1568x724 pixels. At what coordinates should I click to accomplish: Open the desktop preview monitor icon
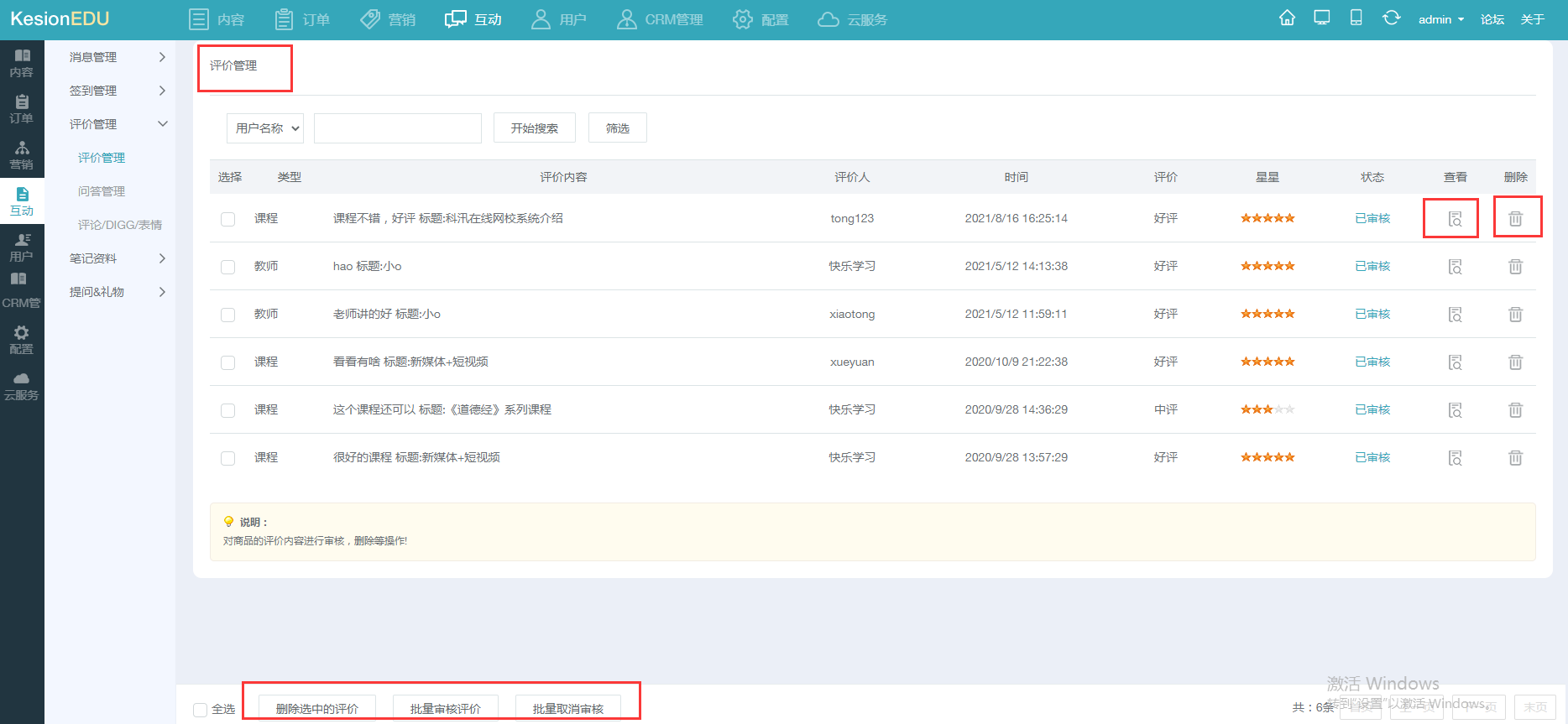[x=1322, y=18]
